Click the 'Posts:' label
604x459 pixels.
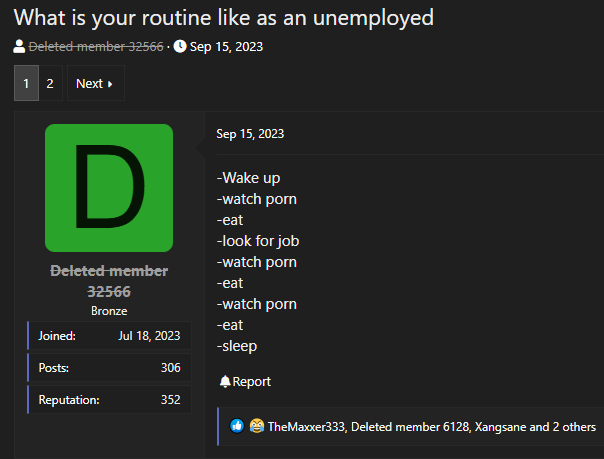(x=54, y=368)
